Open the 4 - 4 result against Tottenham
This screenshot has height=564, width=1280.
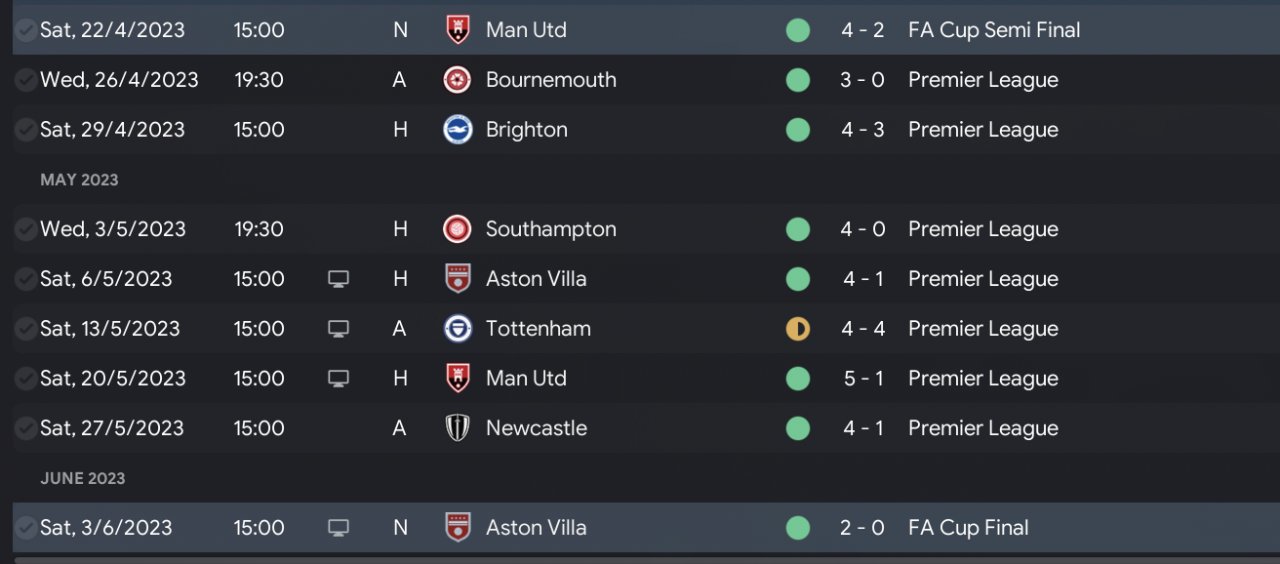(863, 329)
